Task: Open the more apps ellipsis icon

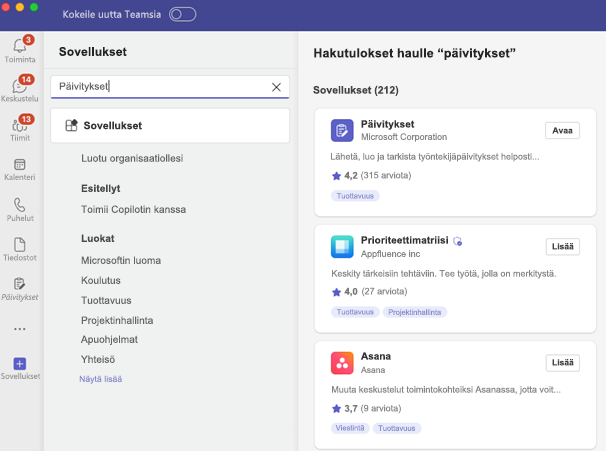Action: tap(20, 329)
